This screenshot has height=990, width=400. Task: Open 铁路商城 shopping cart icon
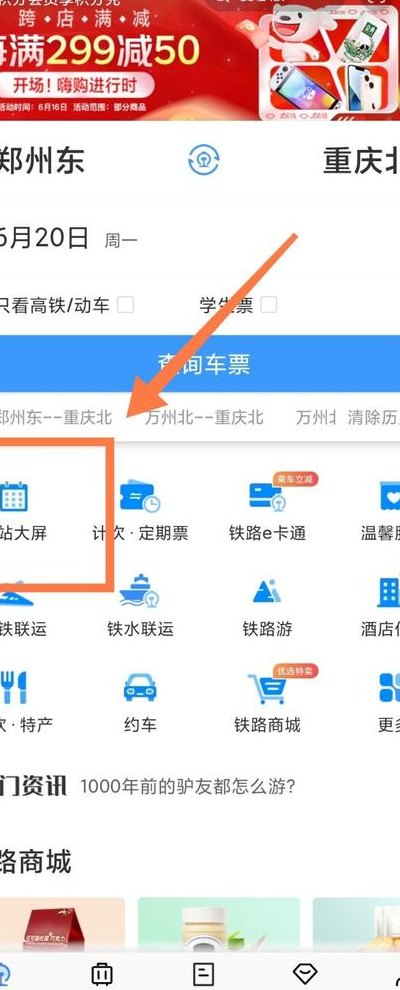pyautogui.click(x=267, y=689)
